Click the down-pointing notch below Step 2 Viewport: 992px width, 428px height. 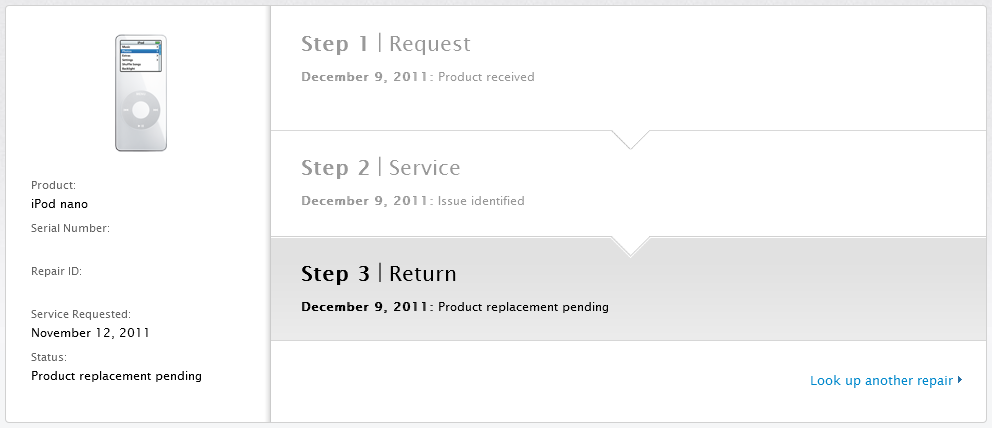coord(630,247)
